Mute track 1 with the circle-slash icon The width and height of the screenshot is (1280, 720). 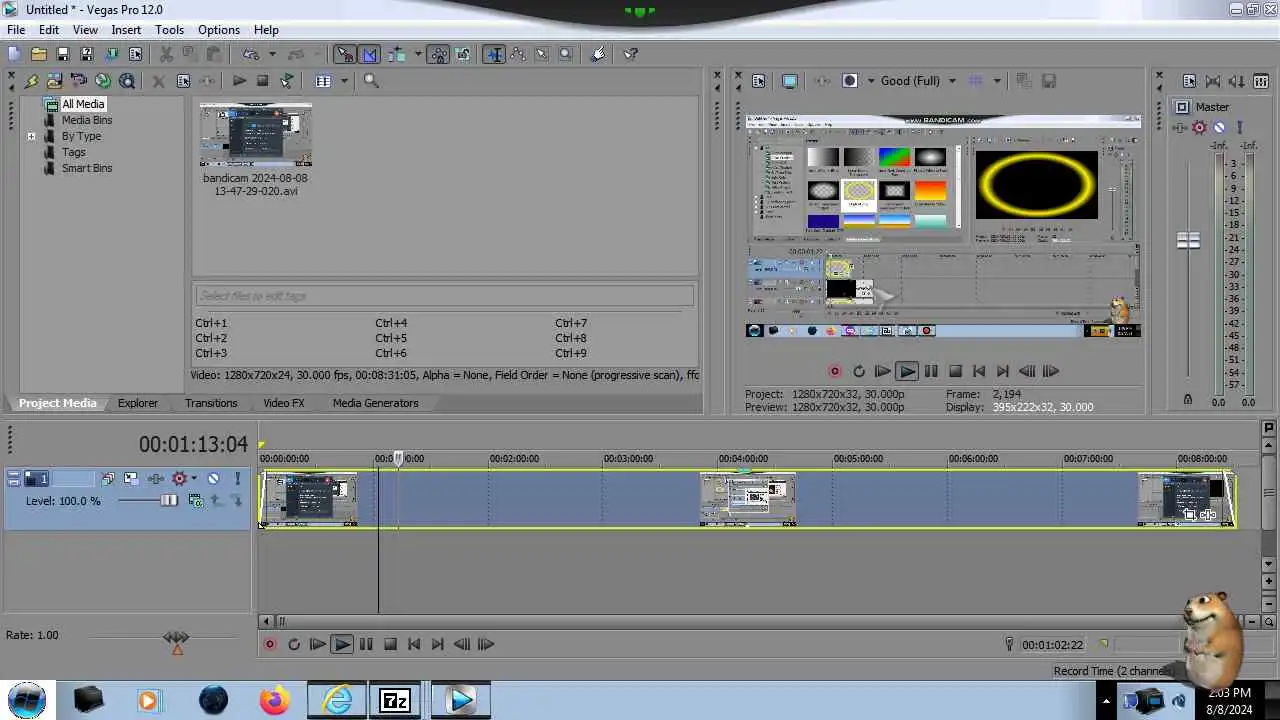(213, 478)
